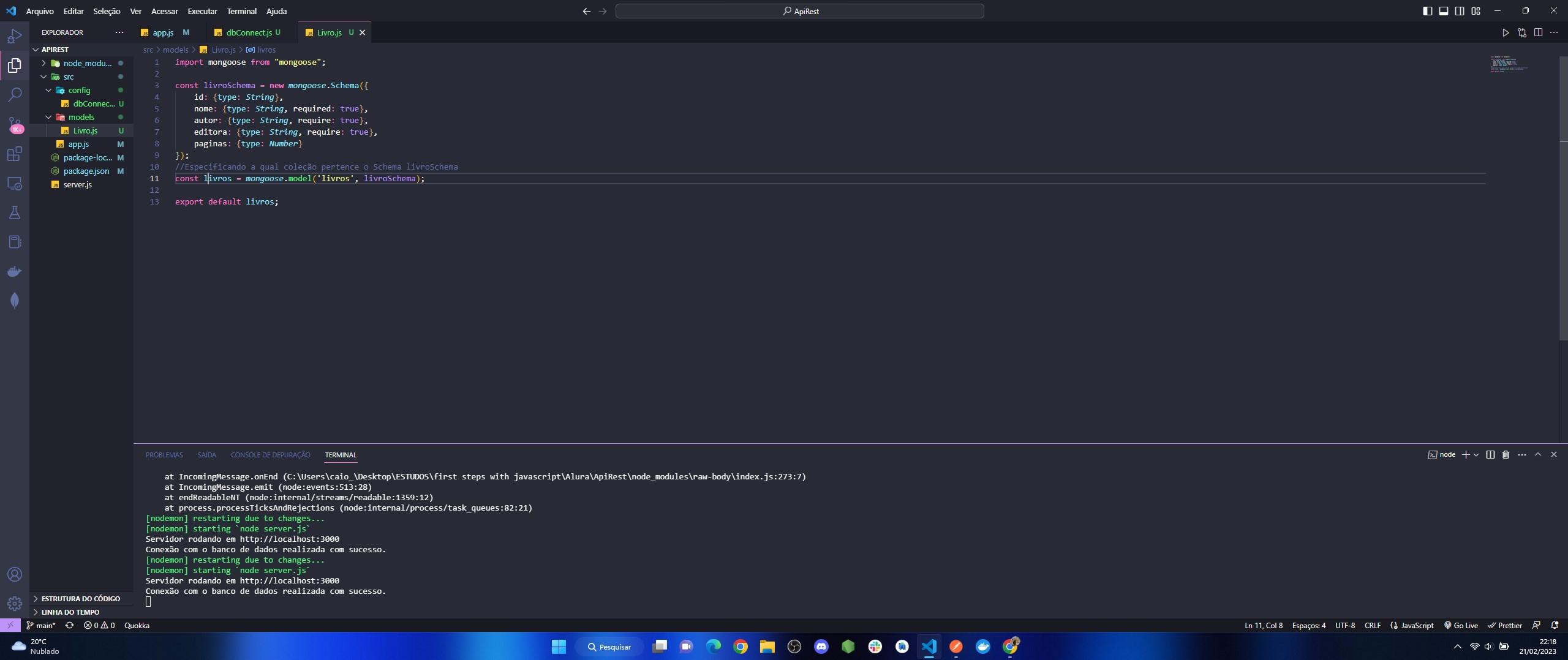This screenshot has height=660, width=1568.
Task: Synchronize changes icon in status bar
Action: click(70, 625)
